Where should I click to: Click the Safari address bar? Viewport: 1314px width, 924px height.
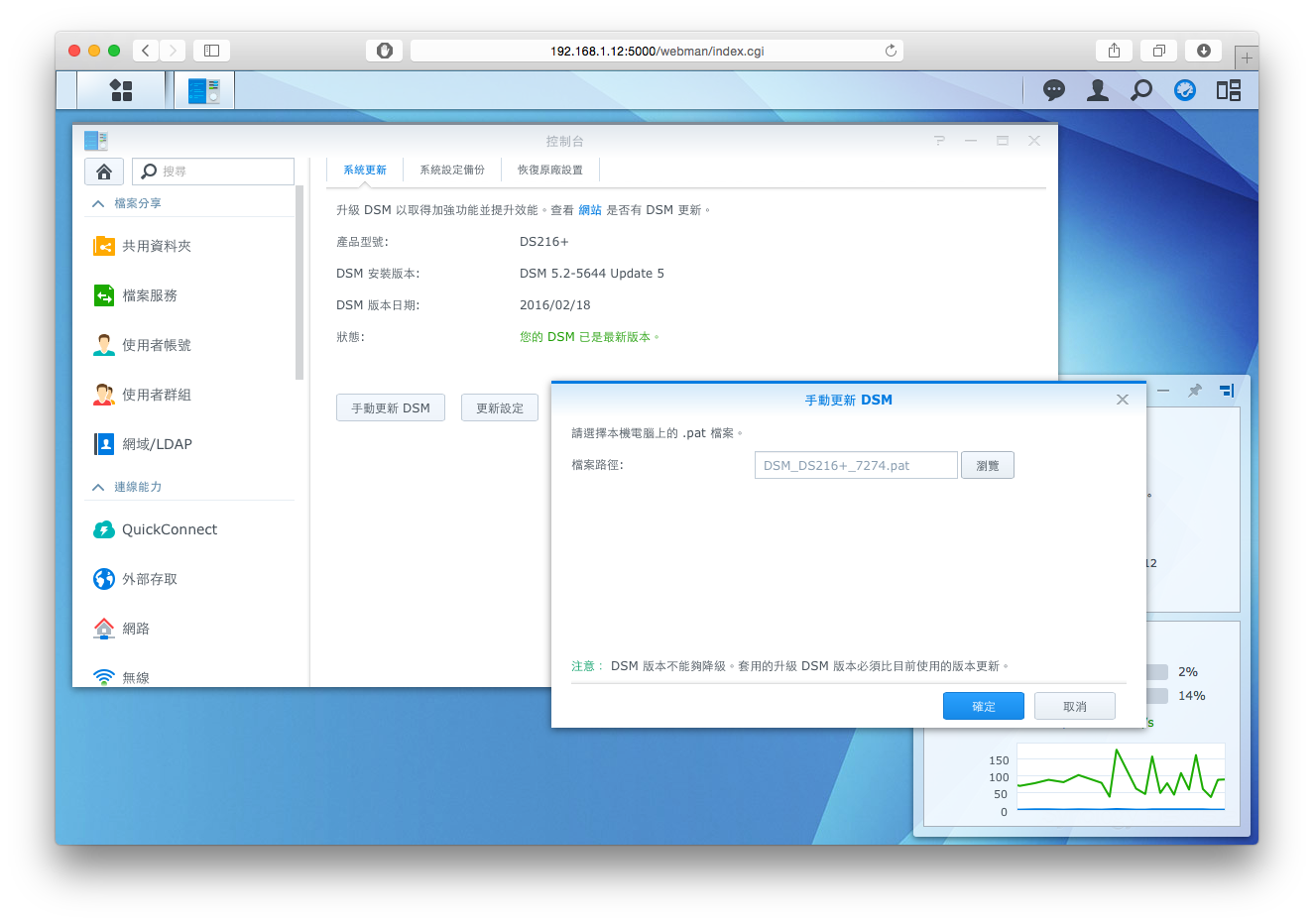657,51
